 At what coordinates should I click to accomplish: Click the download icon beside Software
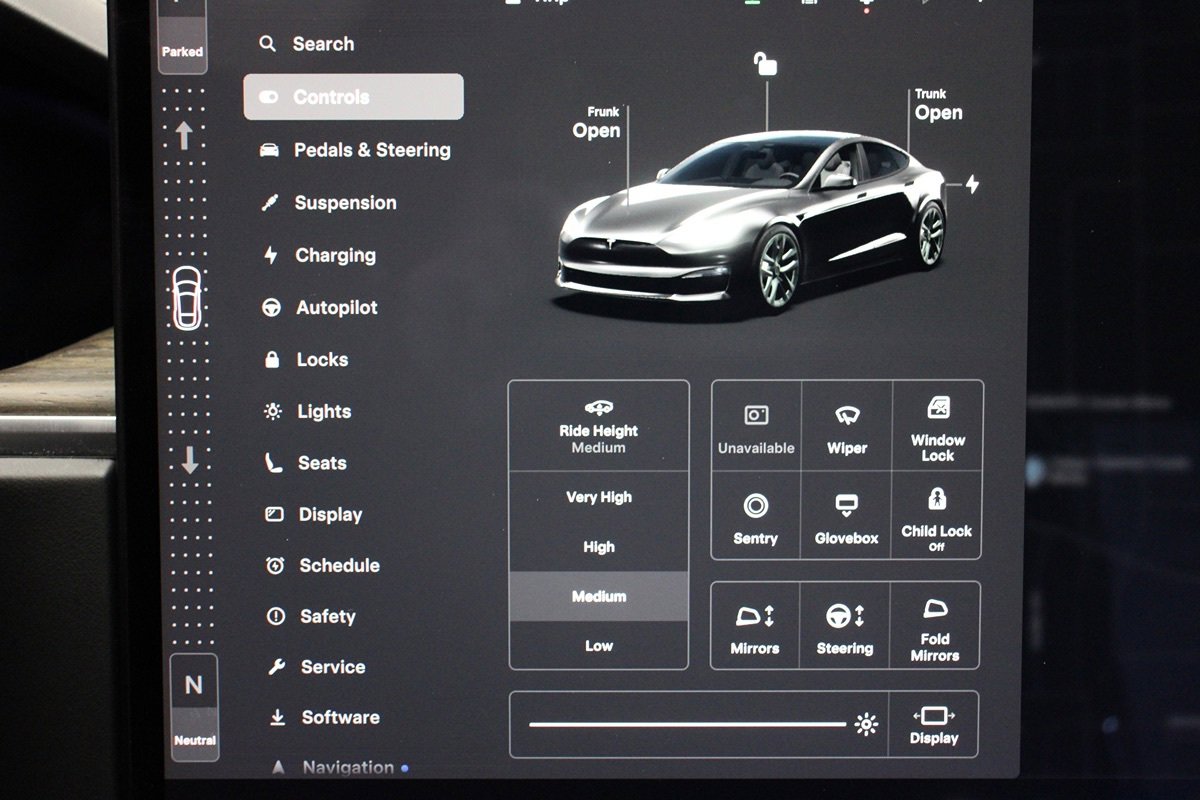click(278, 717)
